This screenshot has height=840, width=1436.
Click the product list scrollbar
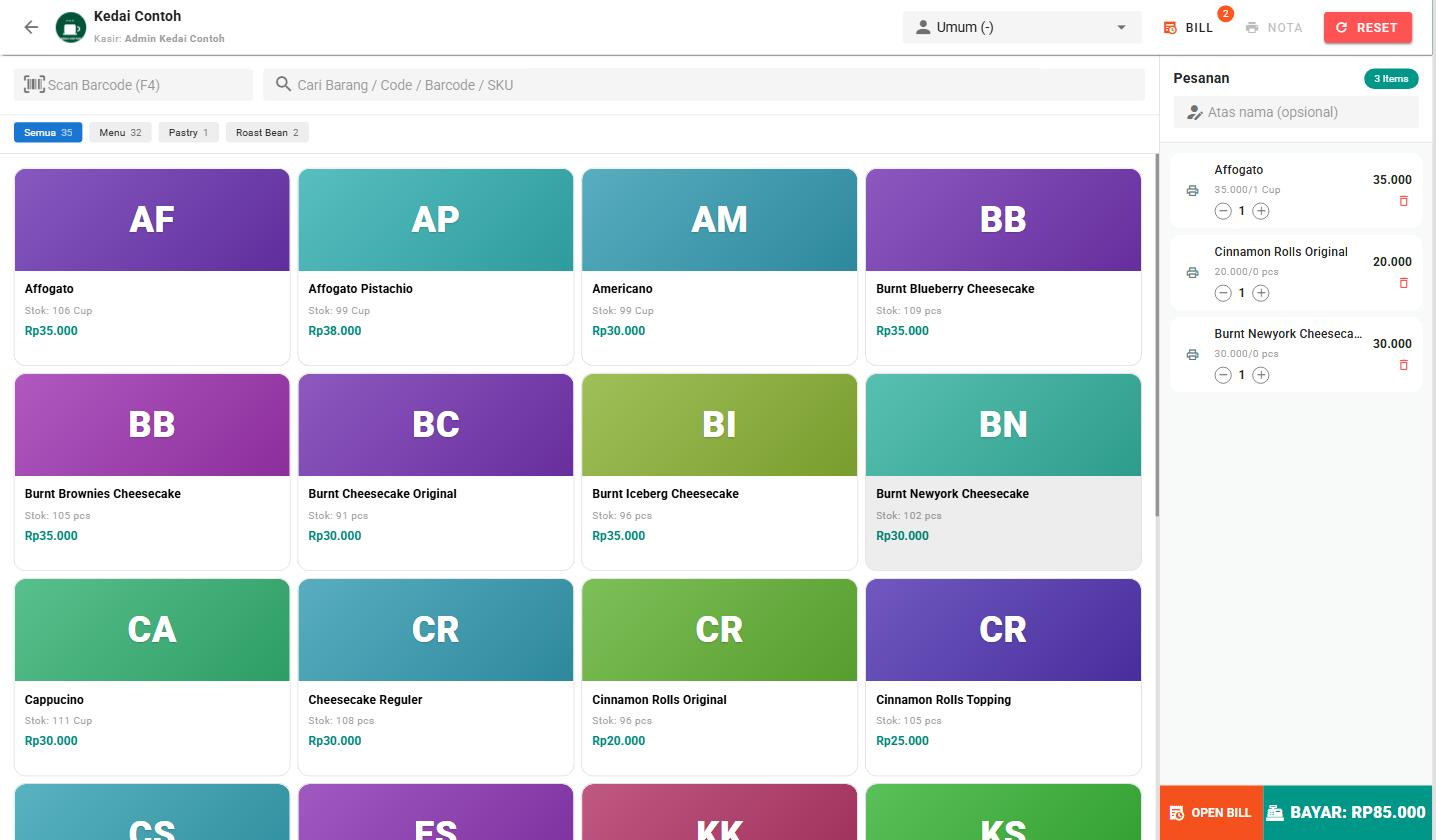click(x=1157, y=335)
